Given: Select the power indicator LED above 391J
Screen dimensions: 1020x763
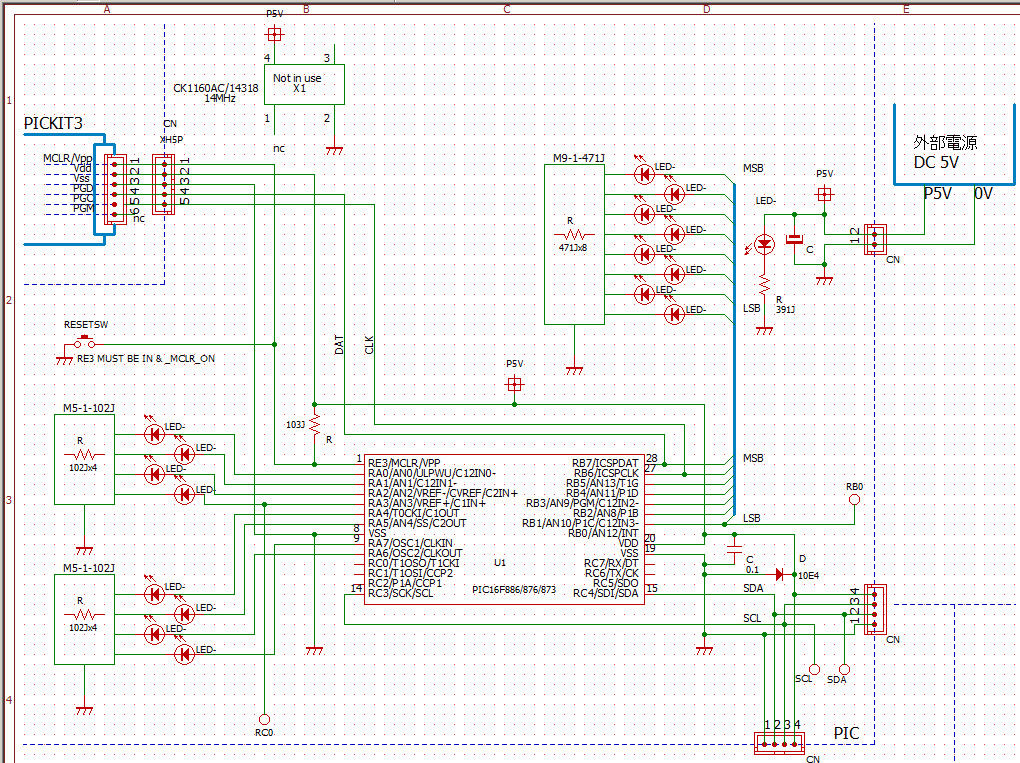Looking at the screenshot, I should (x=764, y=245).
